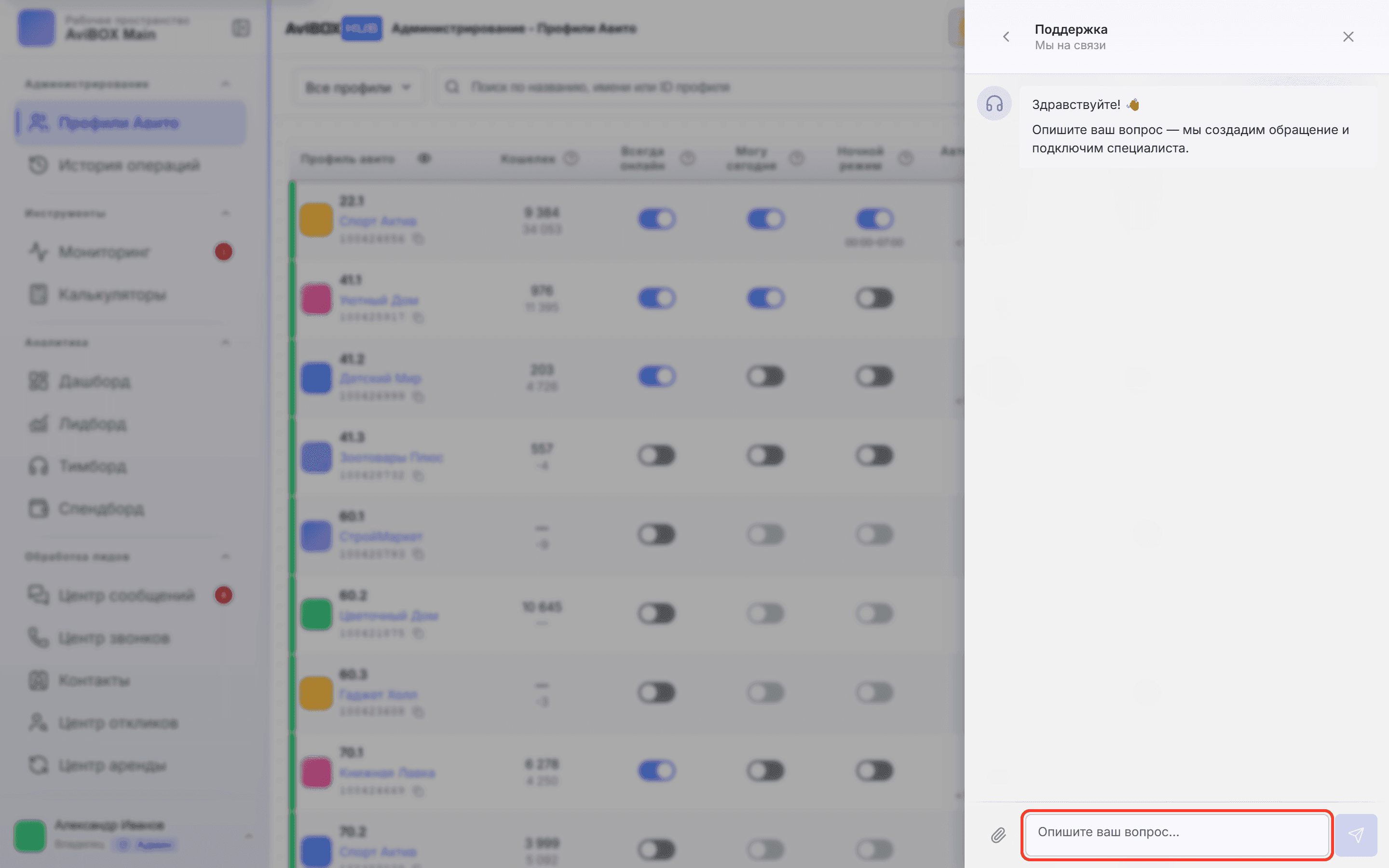Click wallet balance 9 384 in row 22.1
The width and height of the screenshot is (1389, 868).
tap(542, 212)
